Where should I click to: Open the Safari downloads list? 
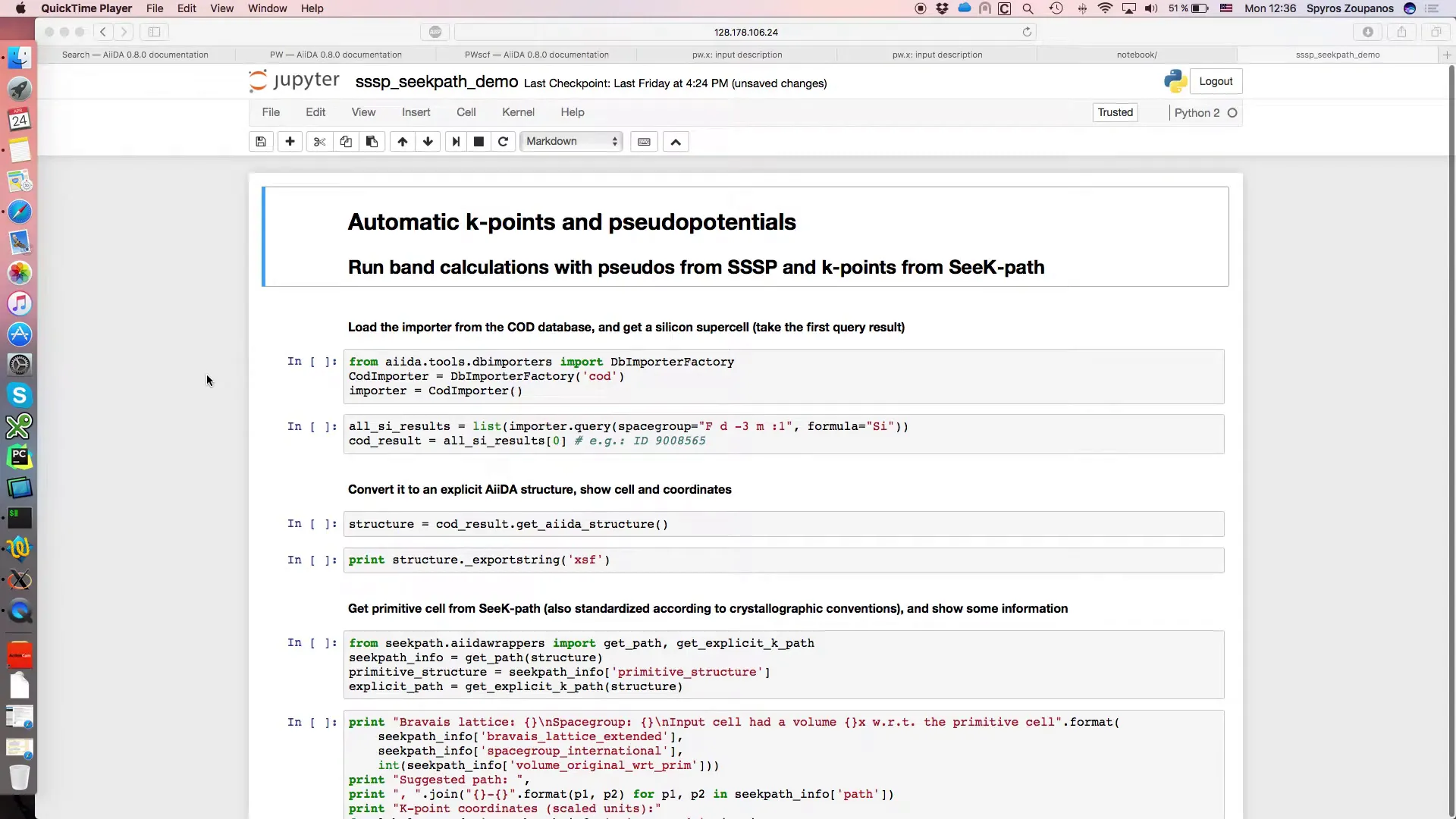point(1368,32)
